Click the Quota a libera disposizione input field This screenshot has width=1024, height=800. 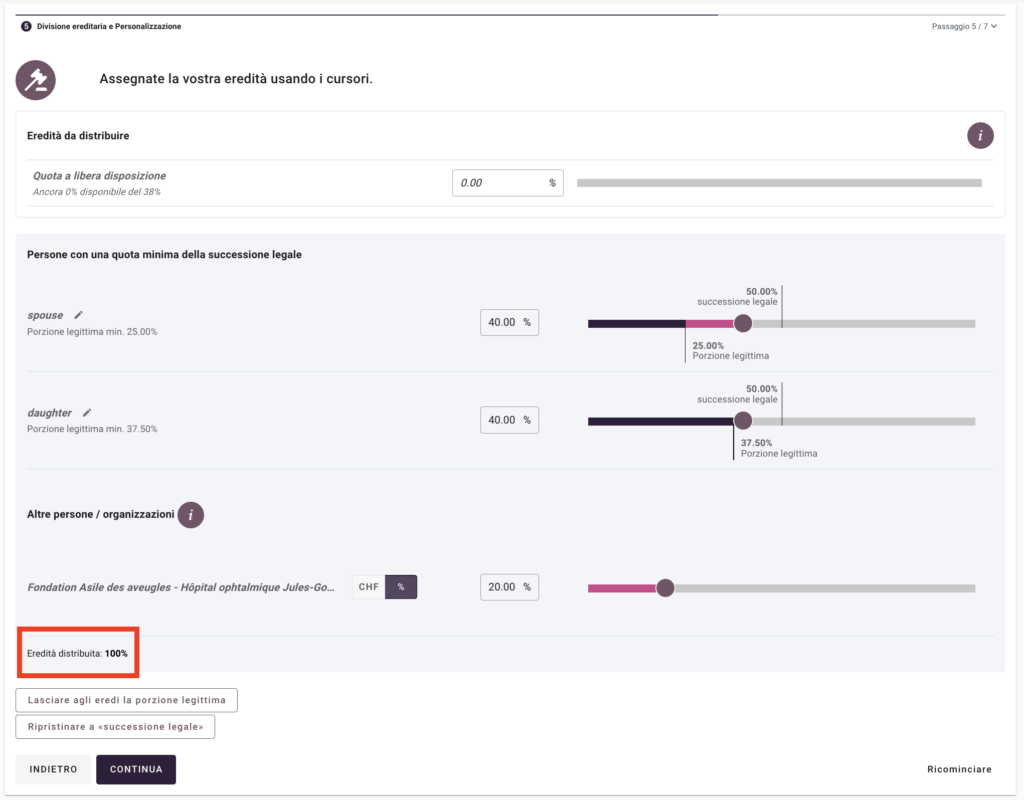pos(498,183)
